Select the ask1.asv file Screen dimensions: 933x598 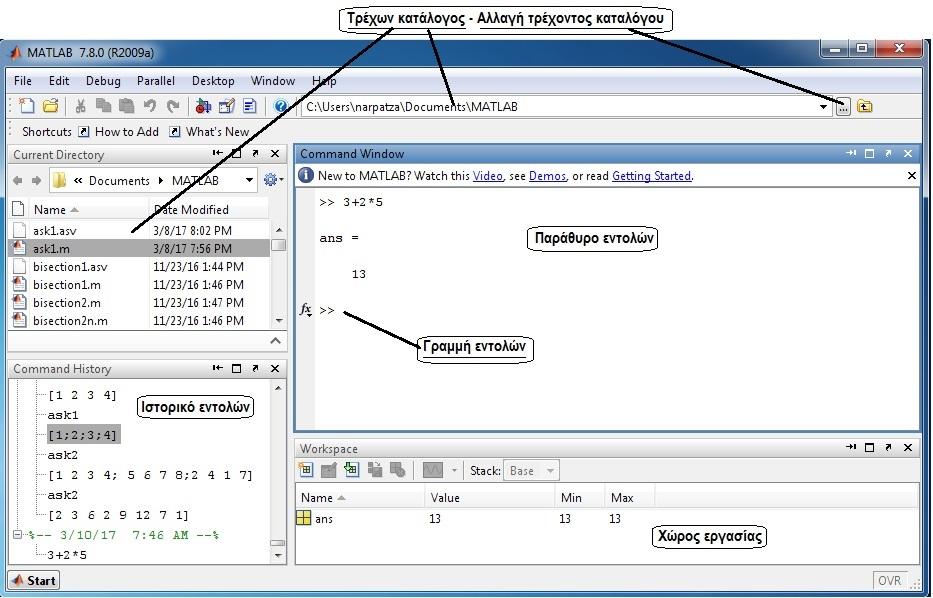(140, 230)
